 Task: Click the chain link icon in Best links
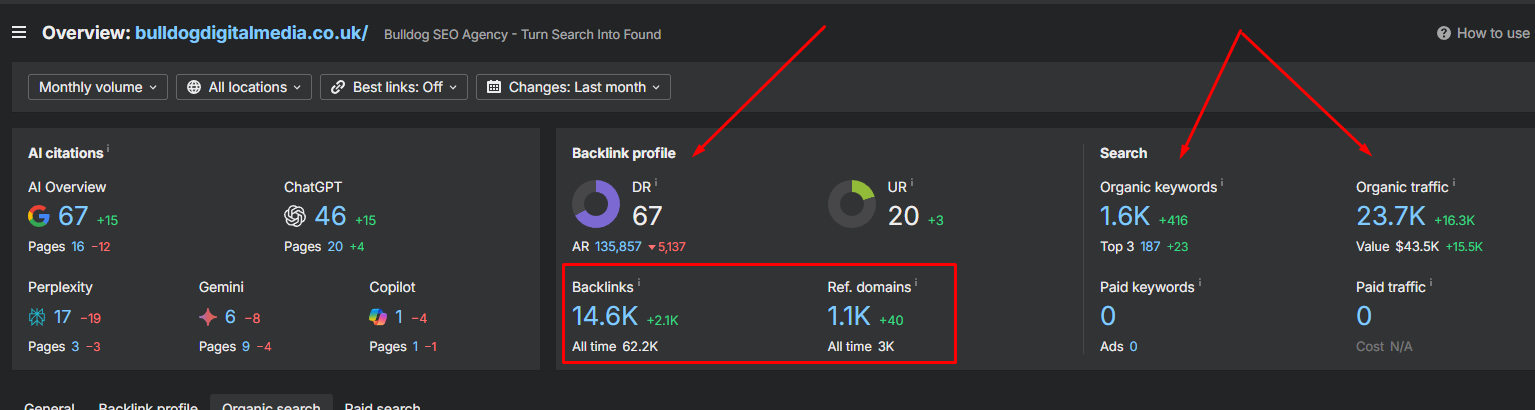pos(338,87)
